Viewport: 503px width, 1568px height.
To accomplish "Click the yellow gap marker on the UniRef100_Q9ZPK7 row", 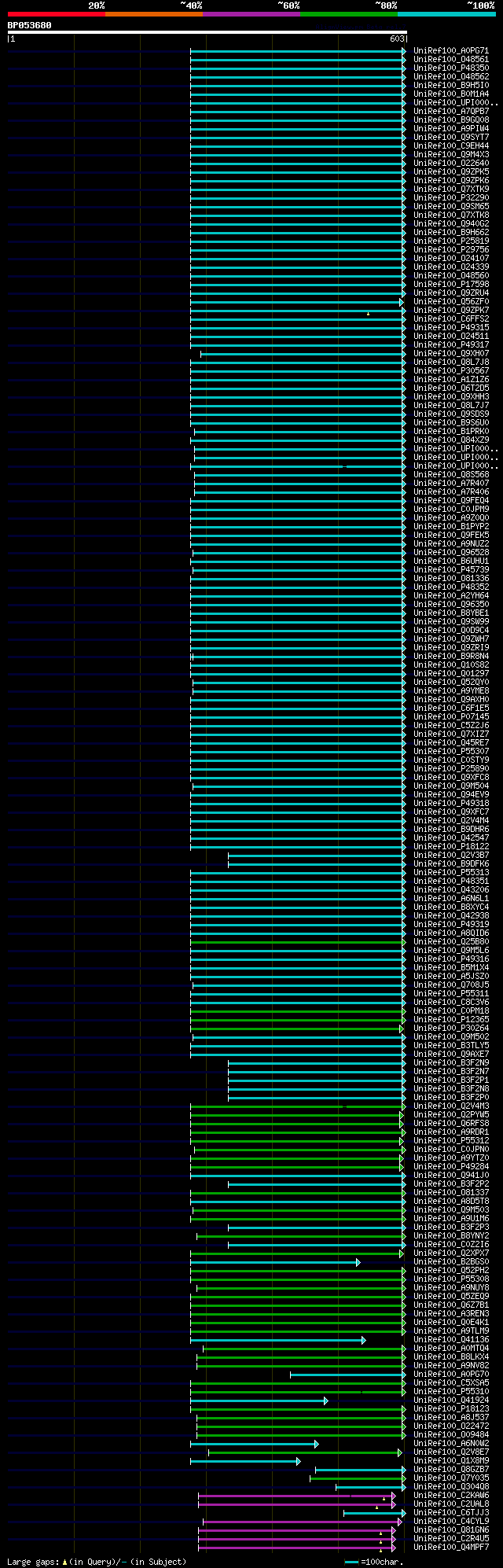I will (x=368, y=314).
